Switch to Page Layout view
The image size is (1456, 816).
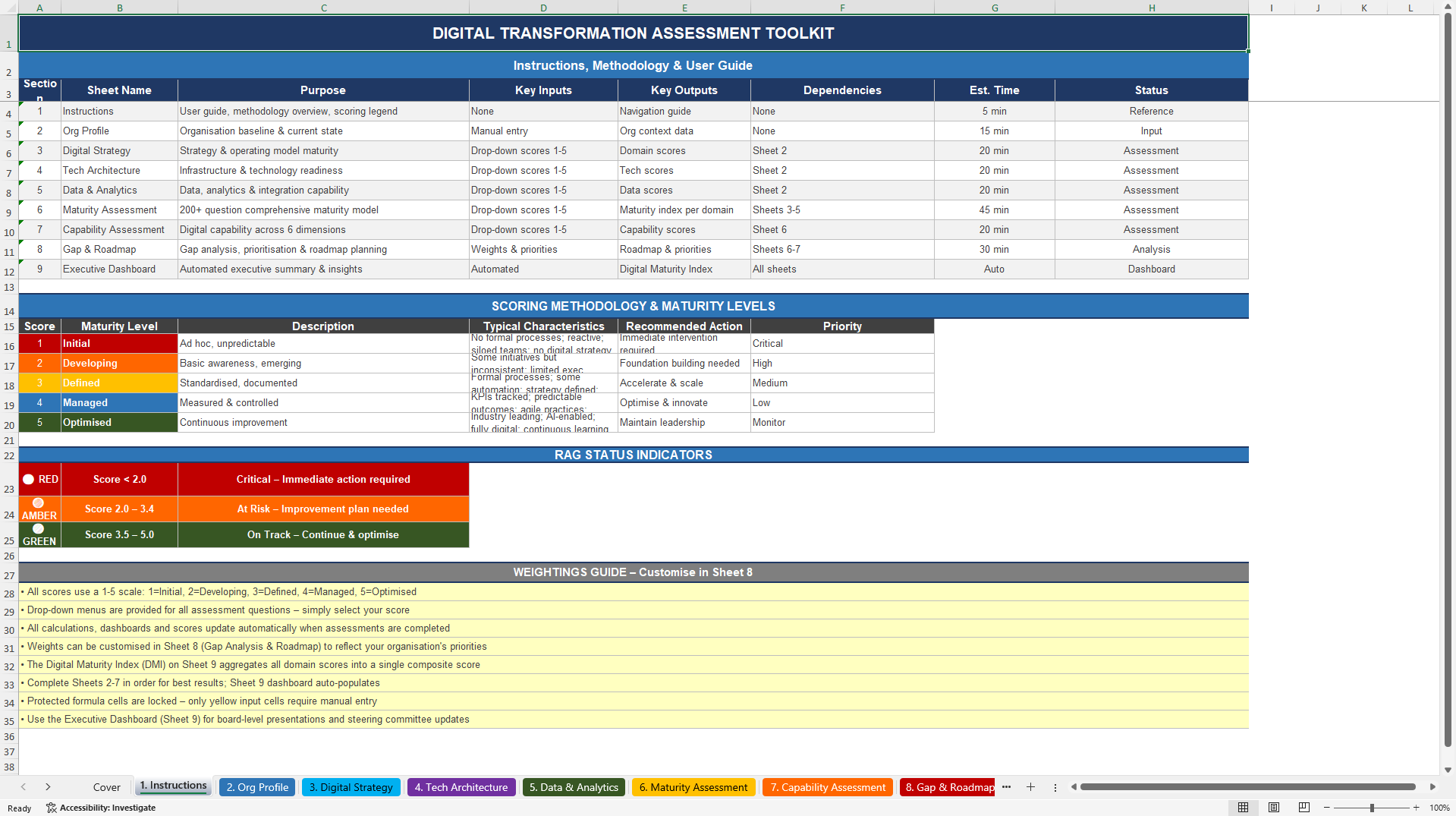[1274, 808]
